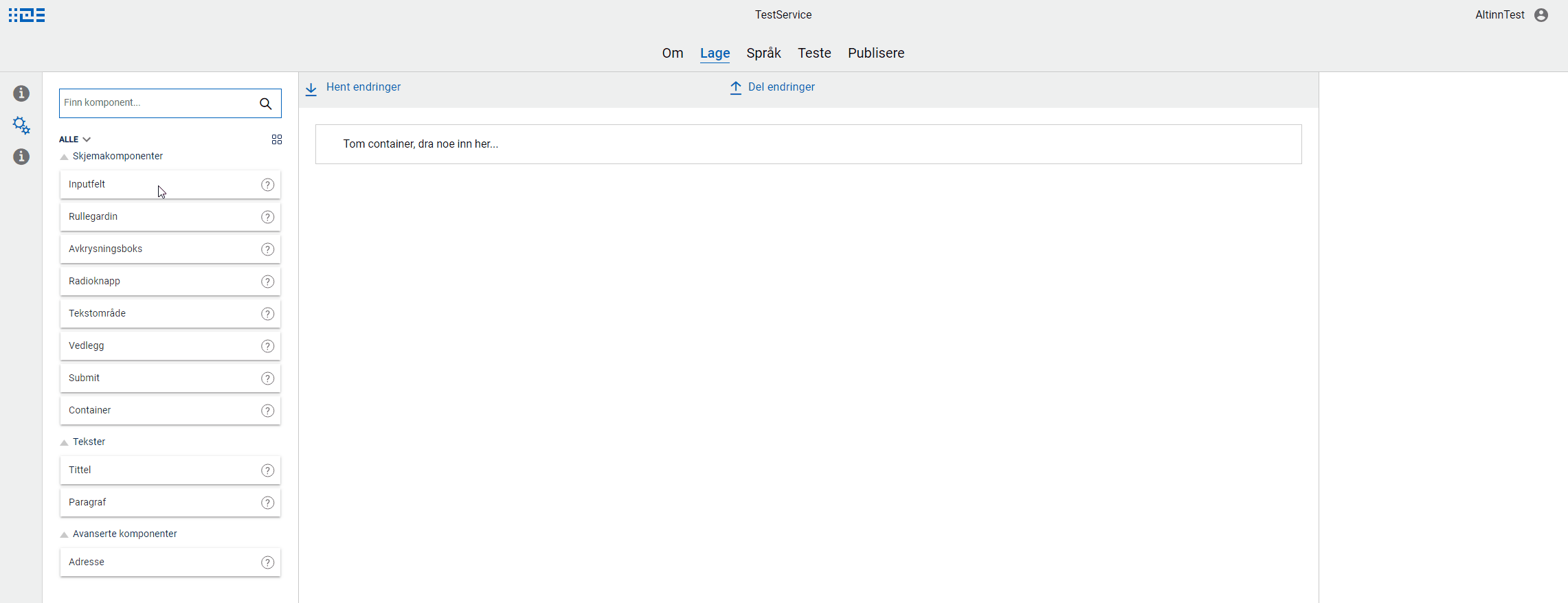Show help for Vedlegg component
This screenshot has height=603, width=1568.
tap(268, 346)
